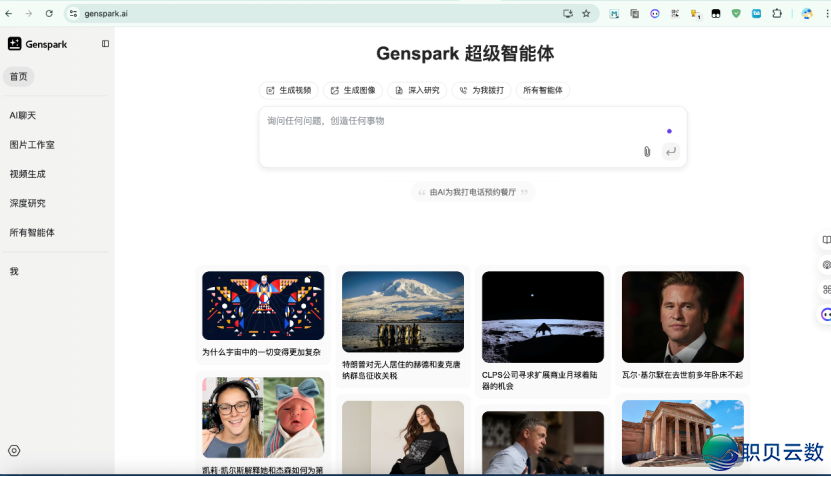This screenshot has width=831, height=477.
Task: Open the moon lander thumbnail
Action: pos(543,317)
